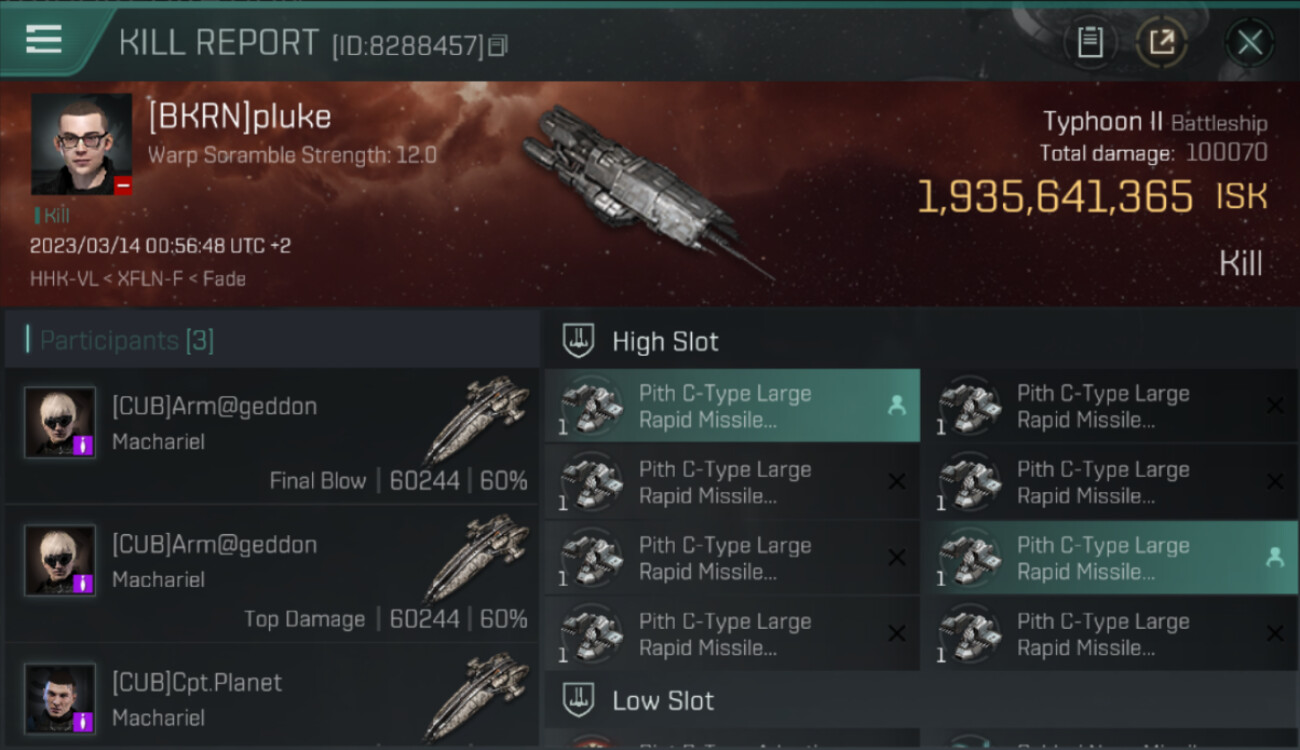Select the 1,935,641,365 ISK value
Screen dimensions: 1300x750
1055,197
